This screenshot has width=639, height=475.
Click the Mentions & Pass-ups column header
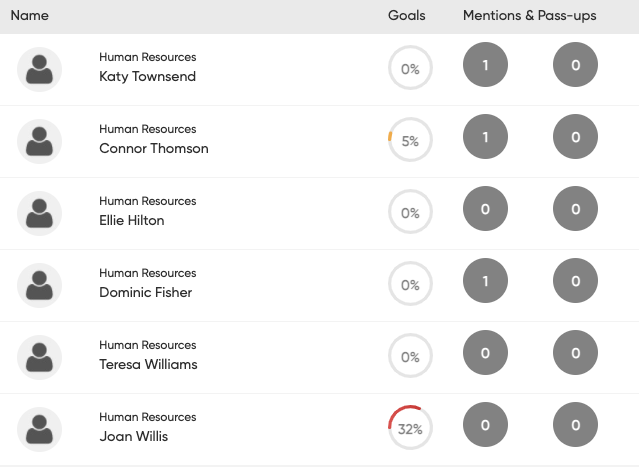(529, 16)
